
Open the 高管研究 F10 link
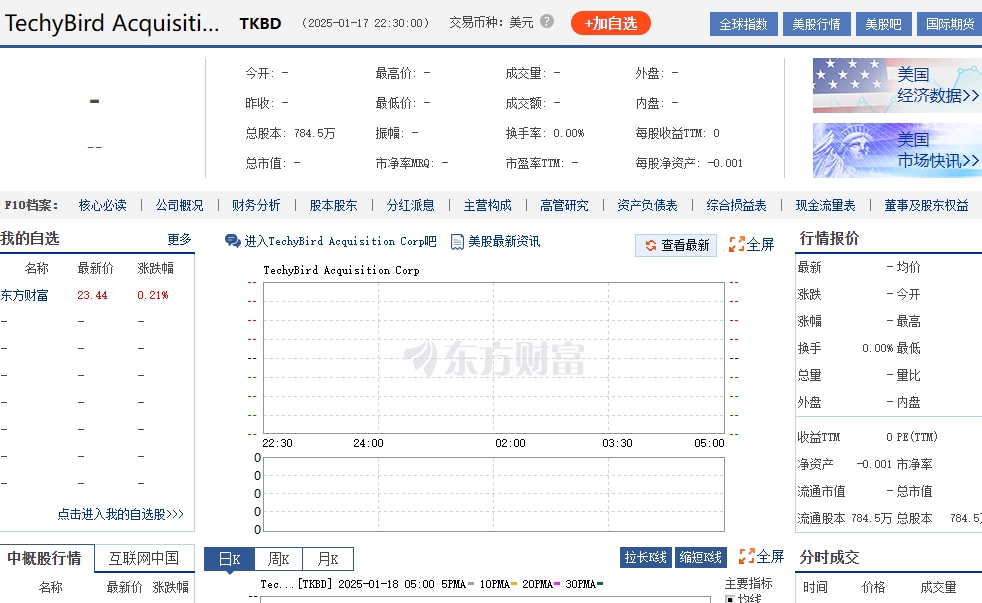pos(564,205)
